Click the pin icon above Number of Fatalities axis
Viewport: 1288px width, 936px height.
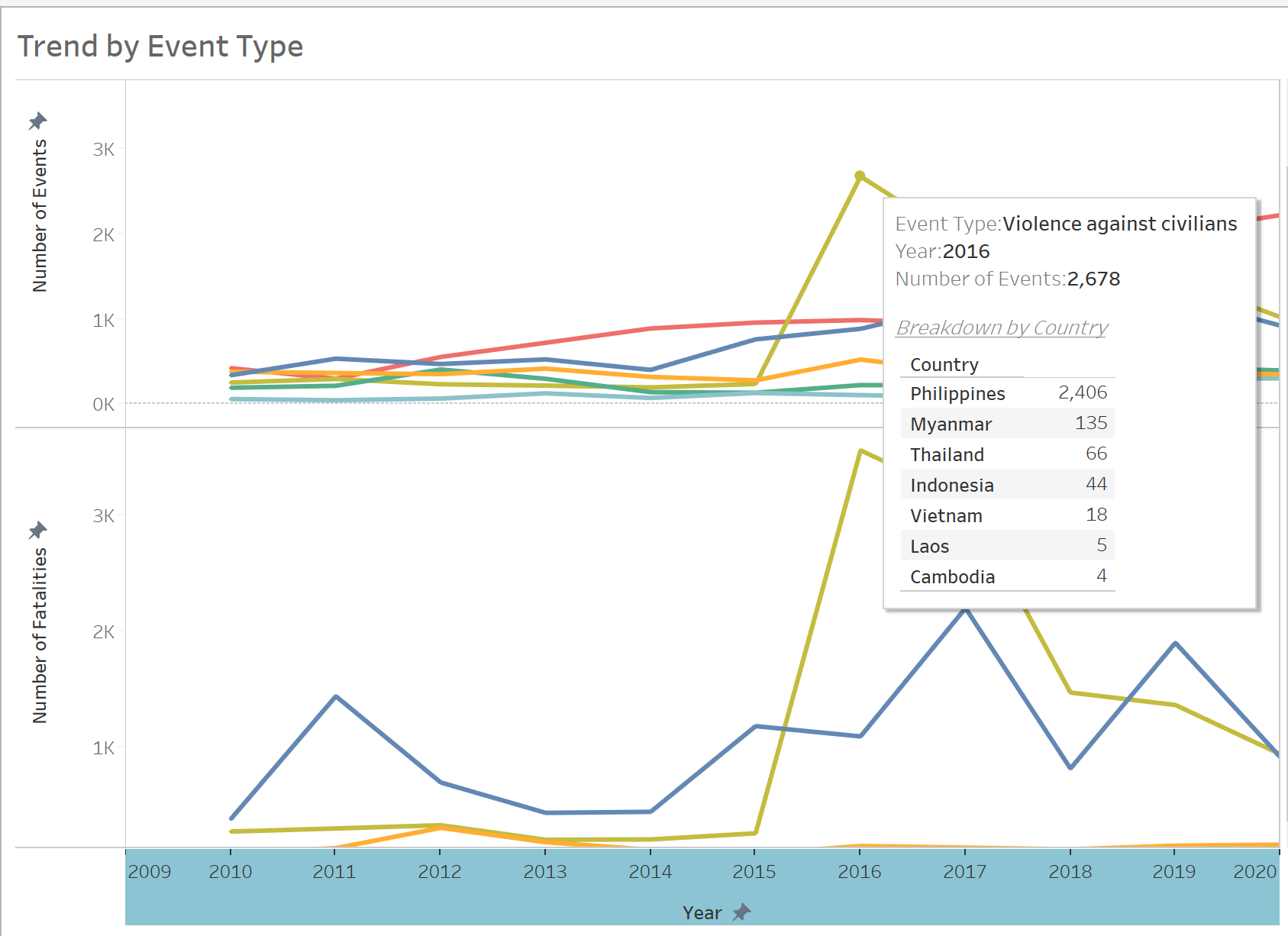point(37,530)
